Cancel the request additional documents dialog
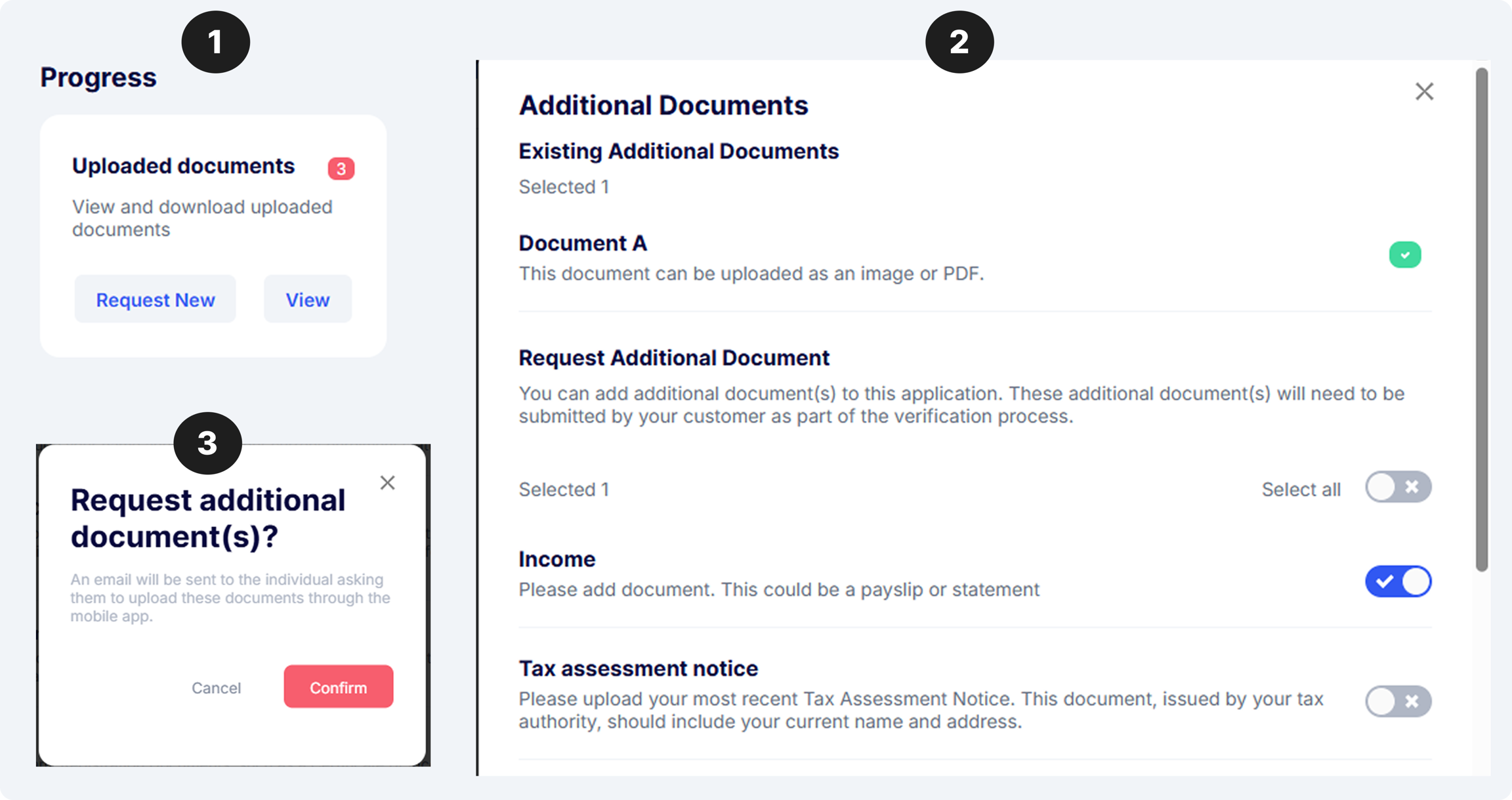 pyautogui.click(x=216, y=688)
